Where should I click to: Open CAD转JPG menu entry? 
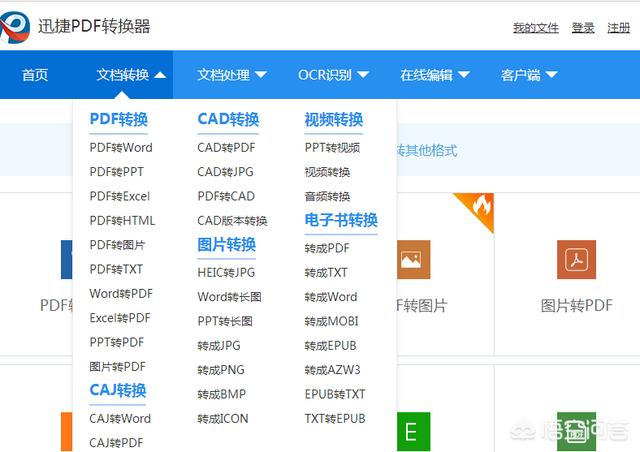(x=225, y=171)
